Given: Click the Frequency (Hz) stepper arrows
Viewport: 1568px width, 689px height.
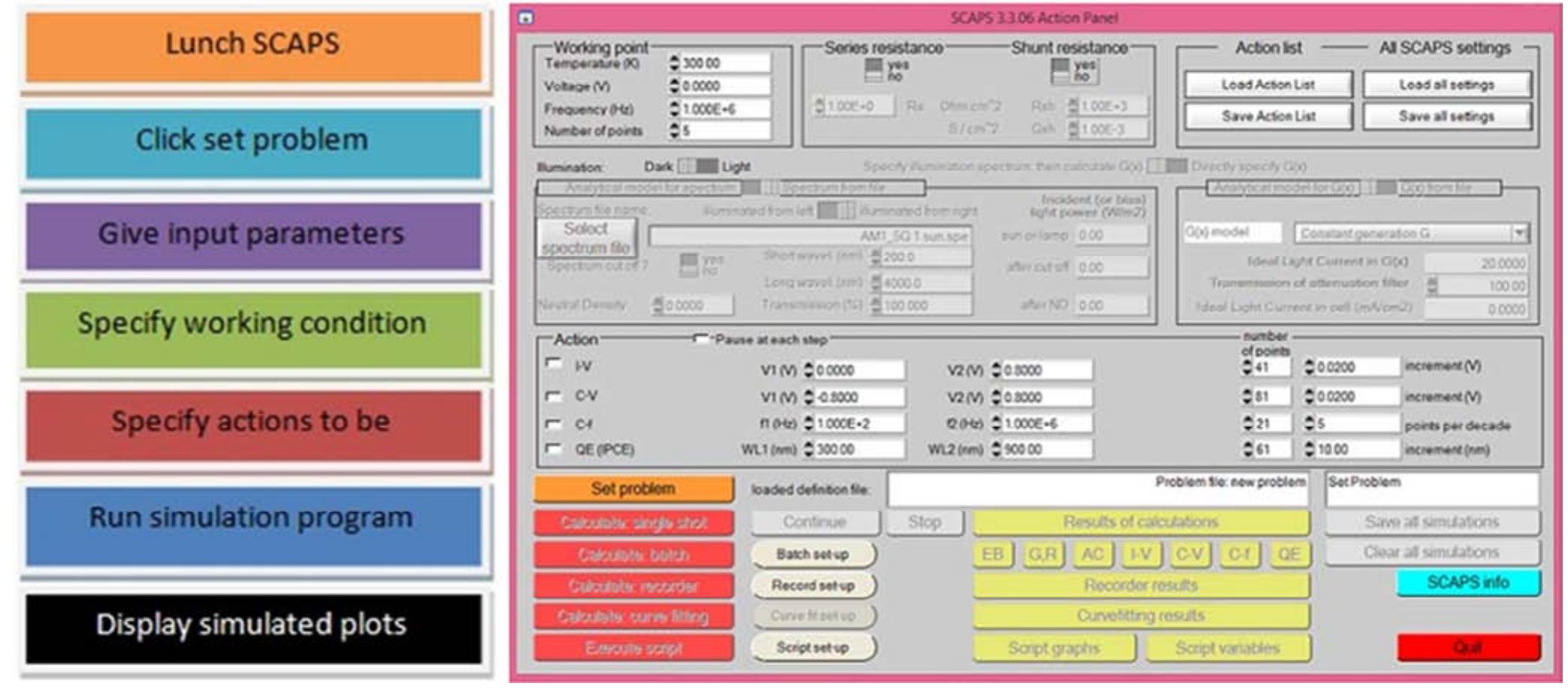Looking at the screenshot, I should pyautogui.click(x=675, y=109).
